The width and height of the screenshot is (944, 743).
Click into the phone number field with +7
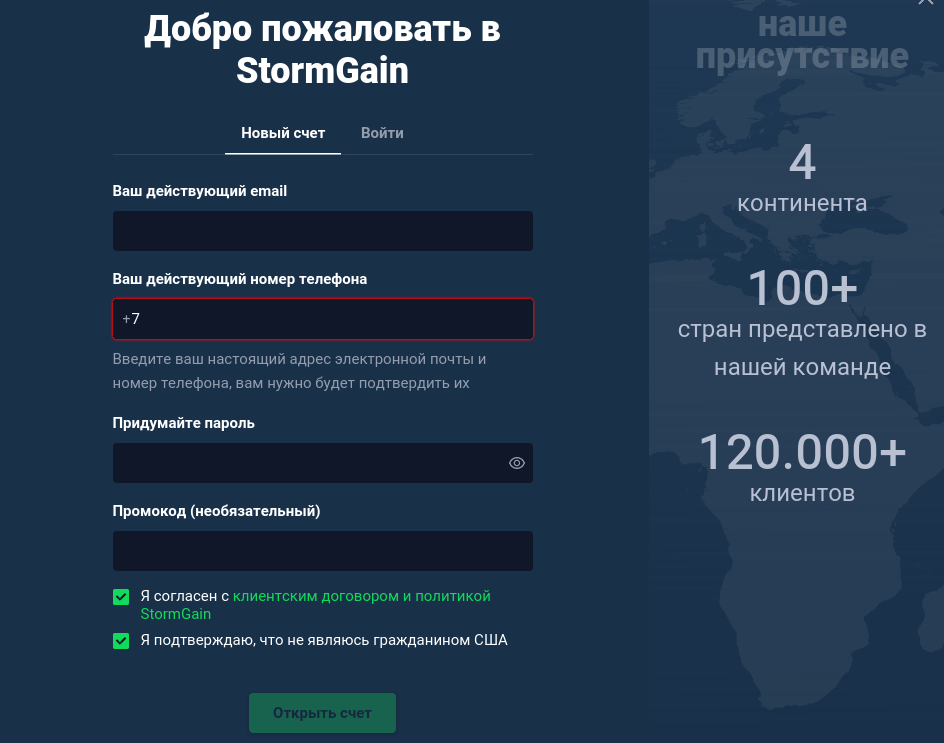click(x=322, y=319)
